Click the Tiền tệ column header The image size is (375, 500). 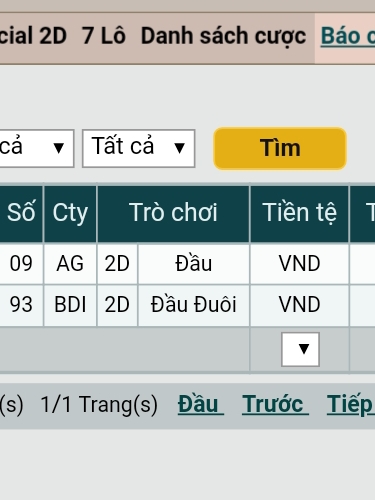tap(300, 214)
